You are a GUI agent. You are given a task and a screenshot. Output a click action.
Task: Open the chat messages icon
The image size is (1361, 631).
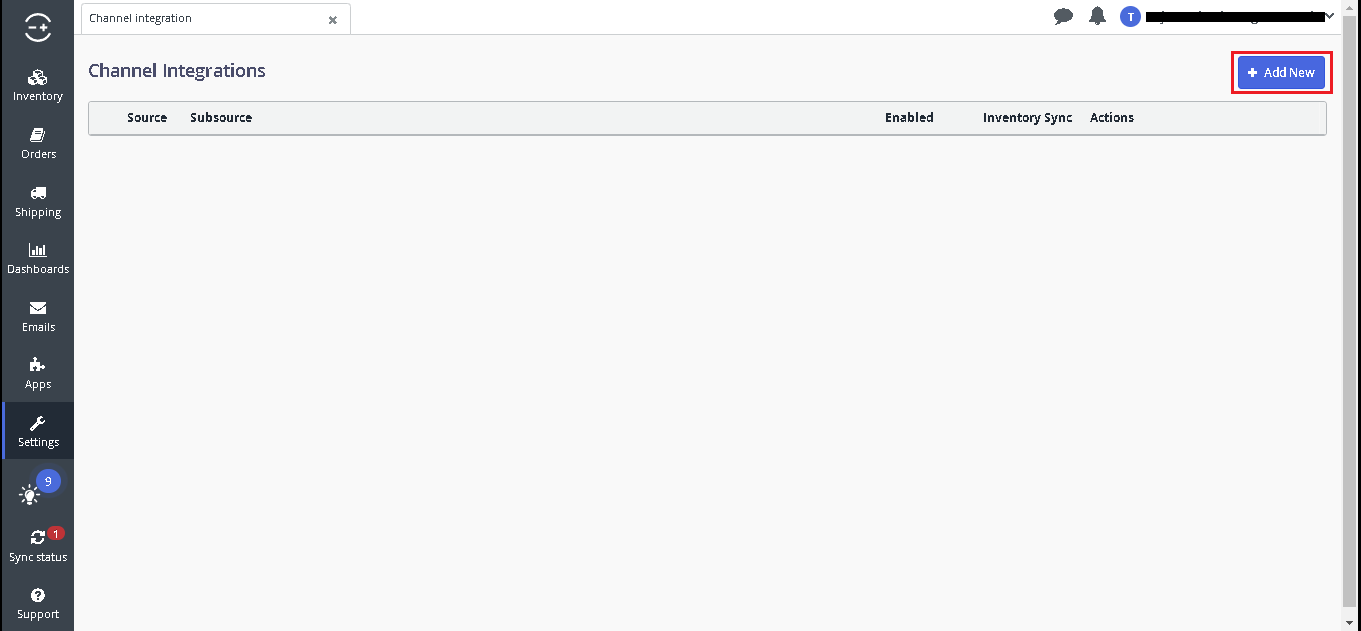tap(1064, 16)
